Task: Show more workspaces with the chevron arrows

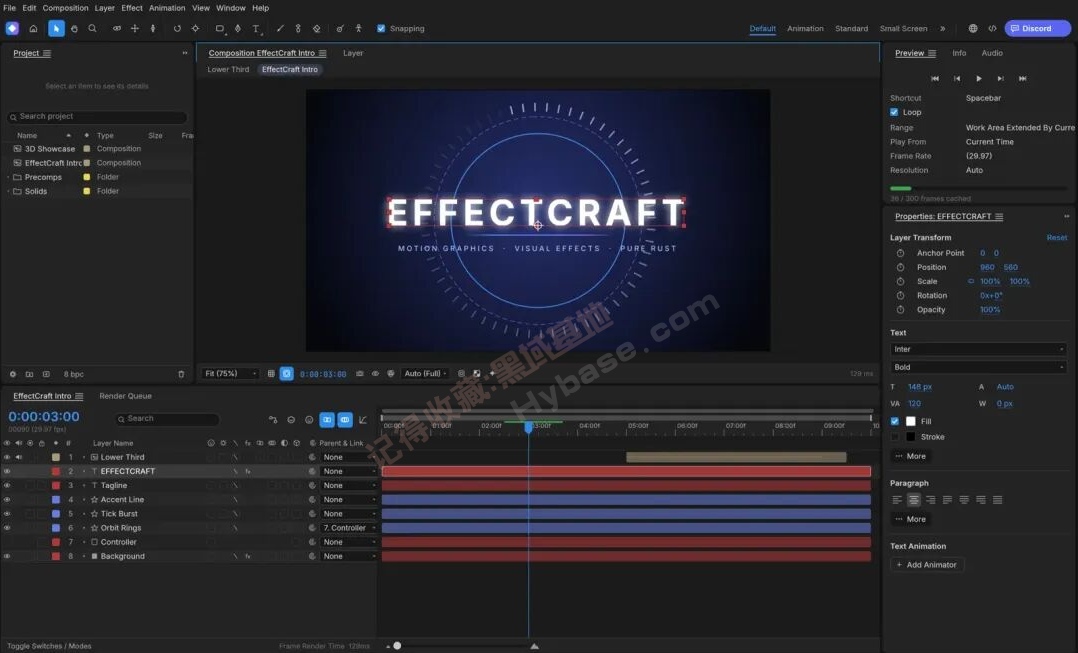Action: pyautogui.click(x=943, y=29)
